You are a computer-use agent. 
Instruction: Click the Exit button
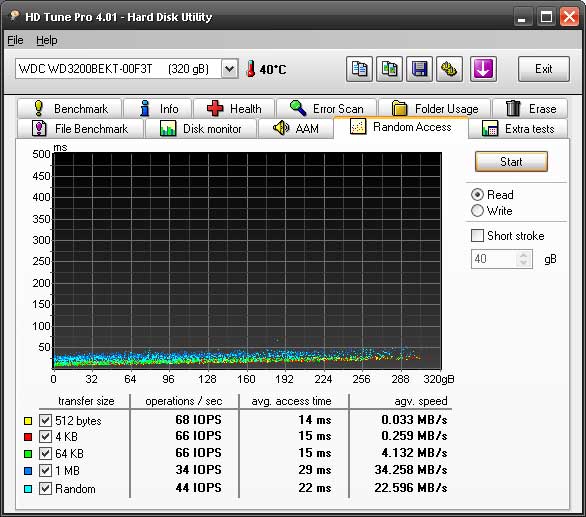[x=543, y=69]
